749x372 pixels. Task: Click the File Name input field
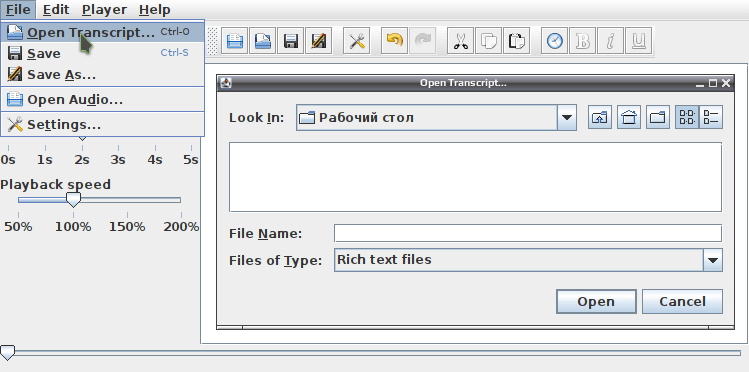click(528, 234)
